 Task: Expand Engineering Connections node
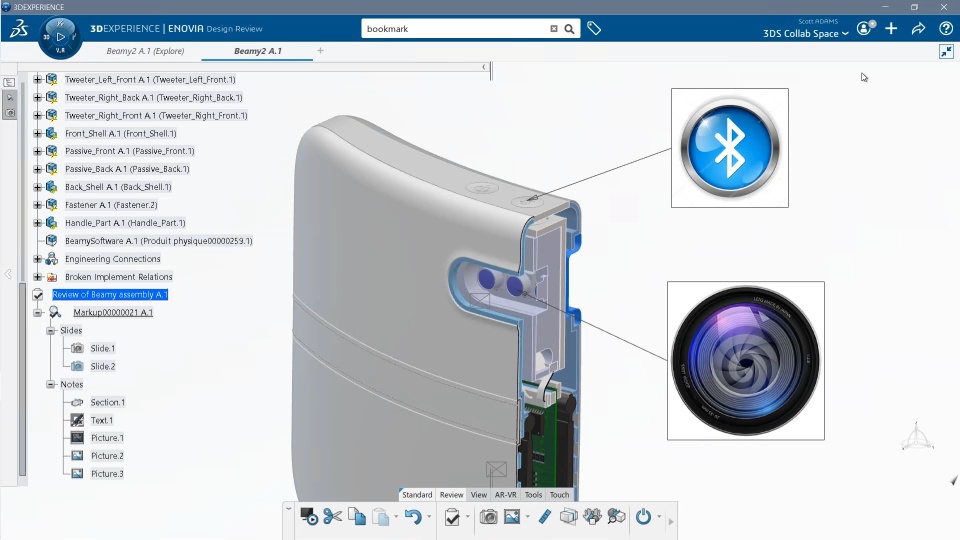click(37, 259)
